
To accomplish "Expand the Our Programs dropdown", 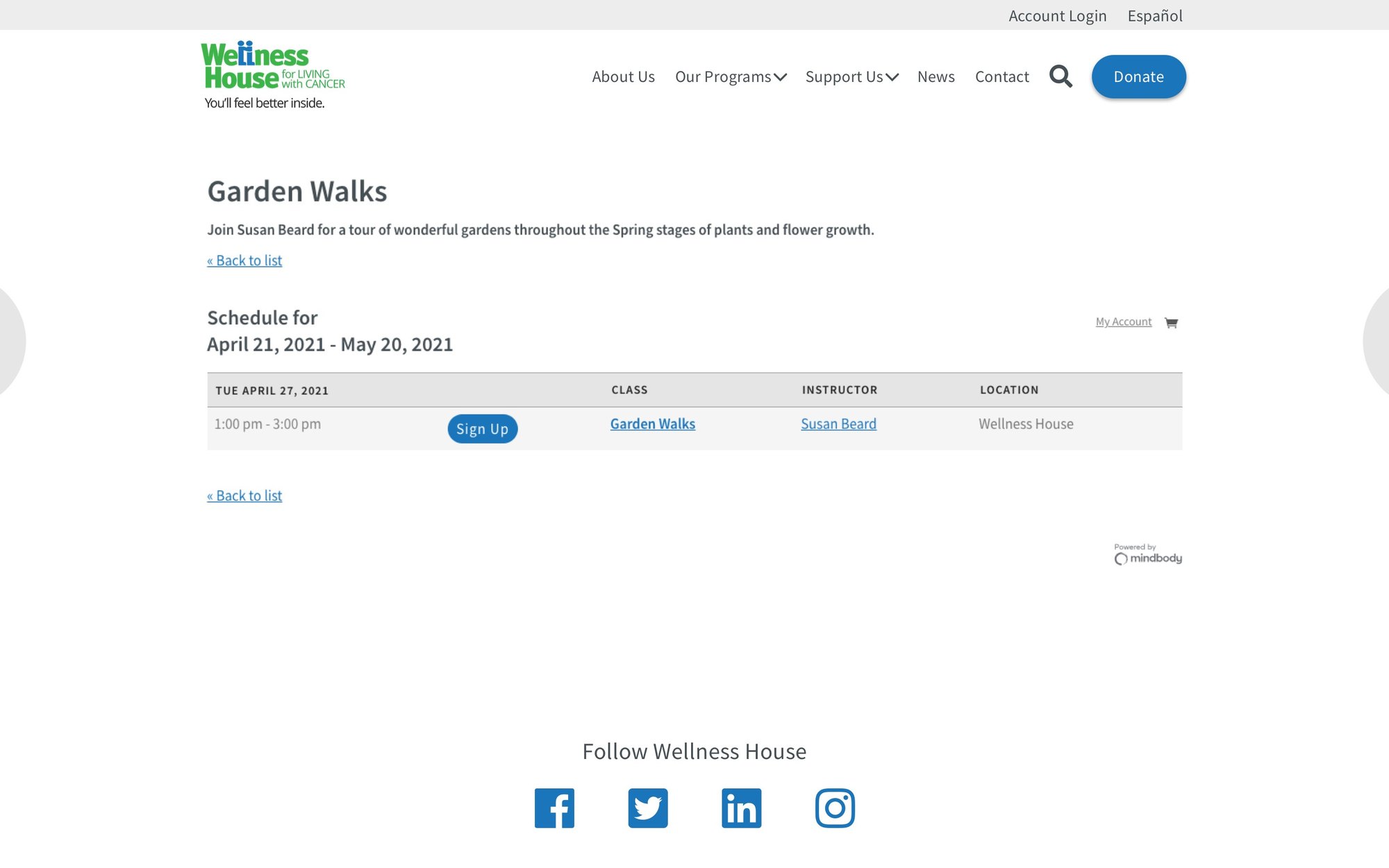I will pos(731,76).
